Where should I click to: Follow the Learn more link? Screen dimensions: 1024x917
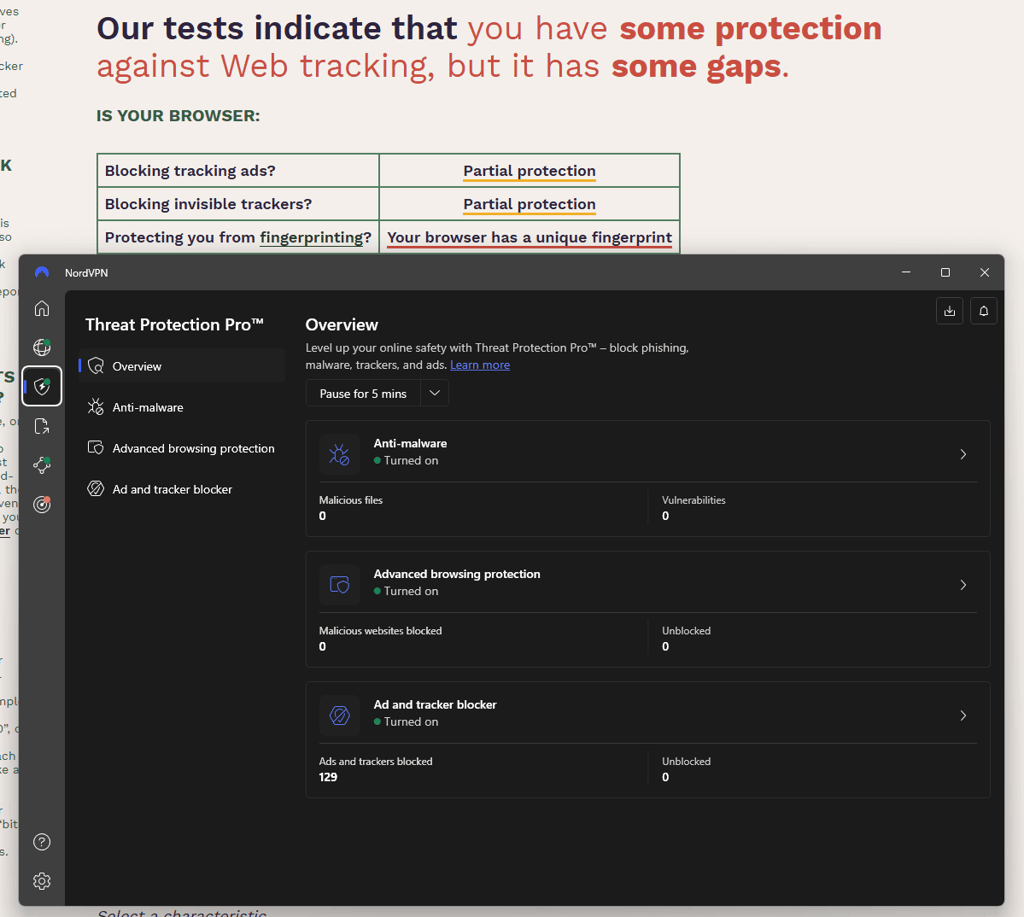(x=480, y=365)
